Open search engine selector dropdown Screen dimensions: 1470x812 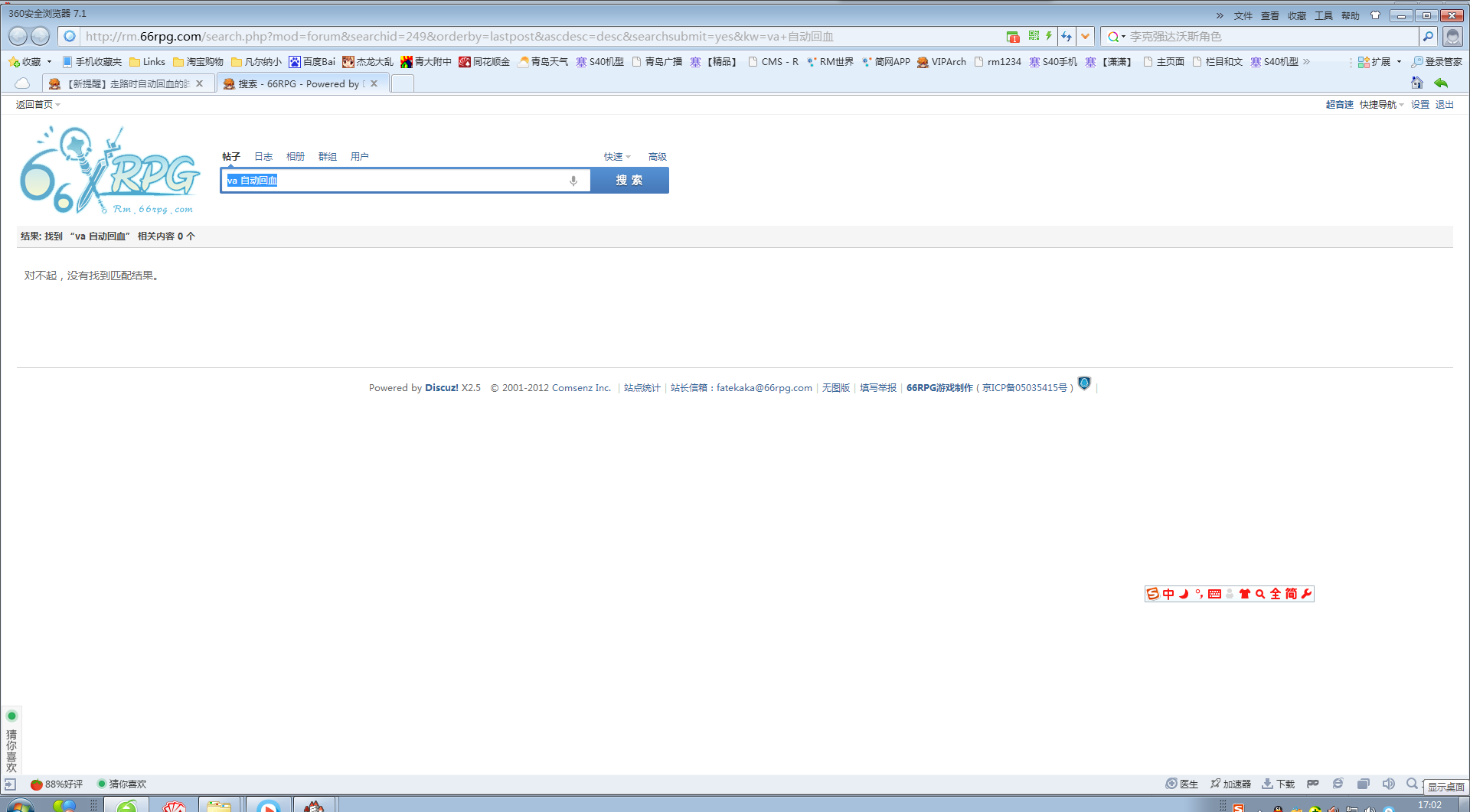tap(1116, 36)
